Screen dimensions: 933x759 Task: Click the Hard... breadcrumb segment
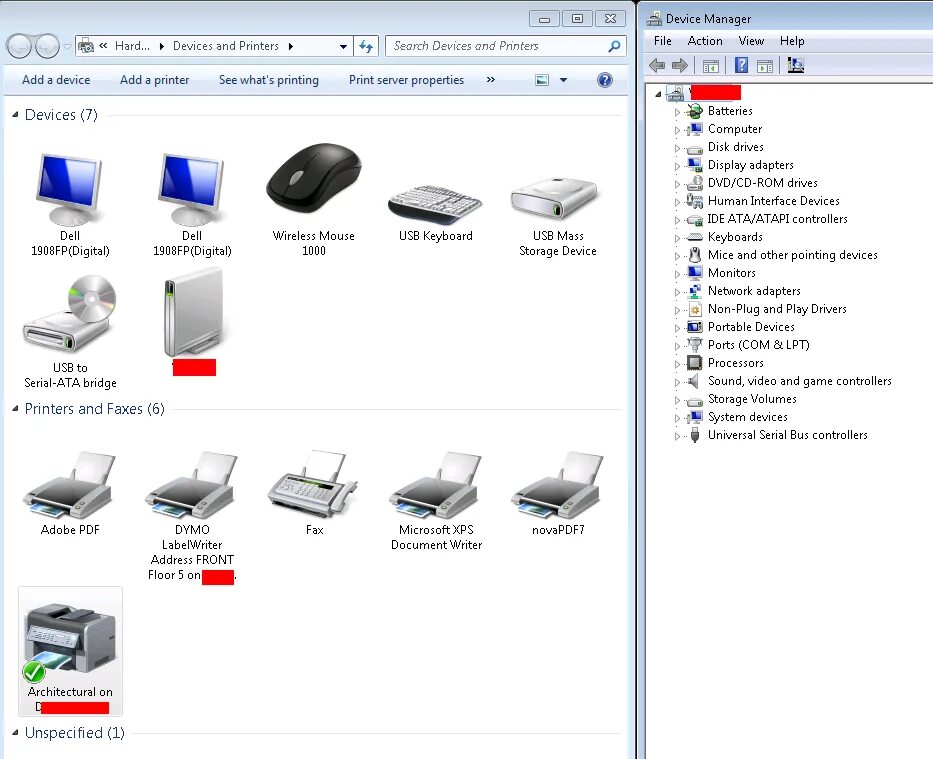tap(132, 46)
